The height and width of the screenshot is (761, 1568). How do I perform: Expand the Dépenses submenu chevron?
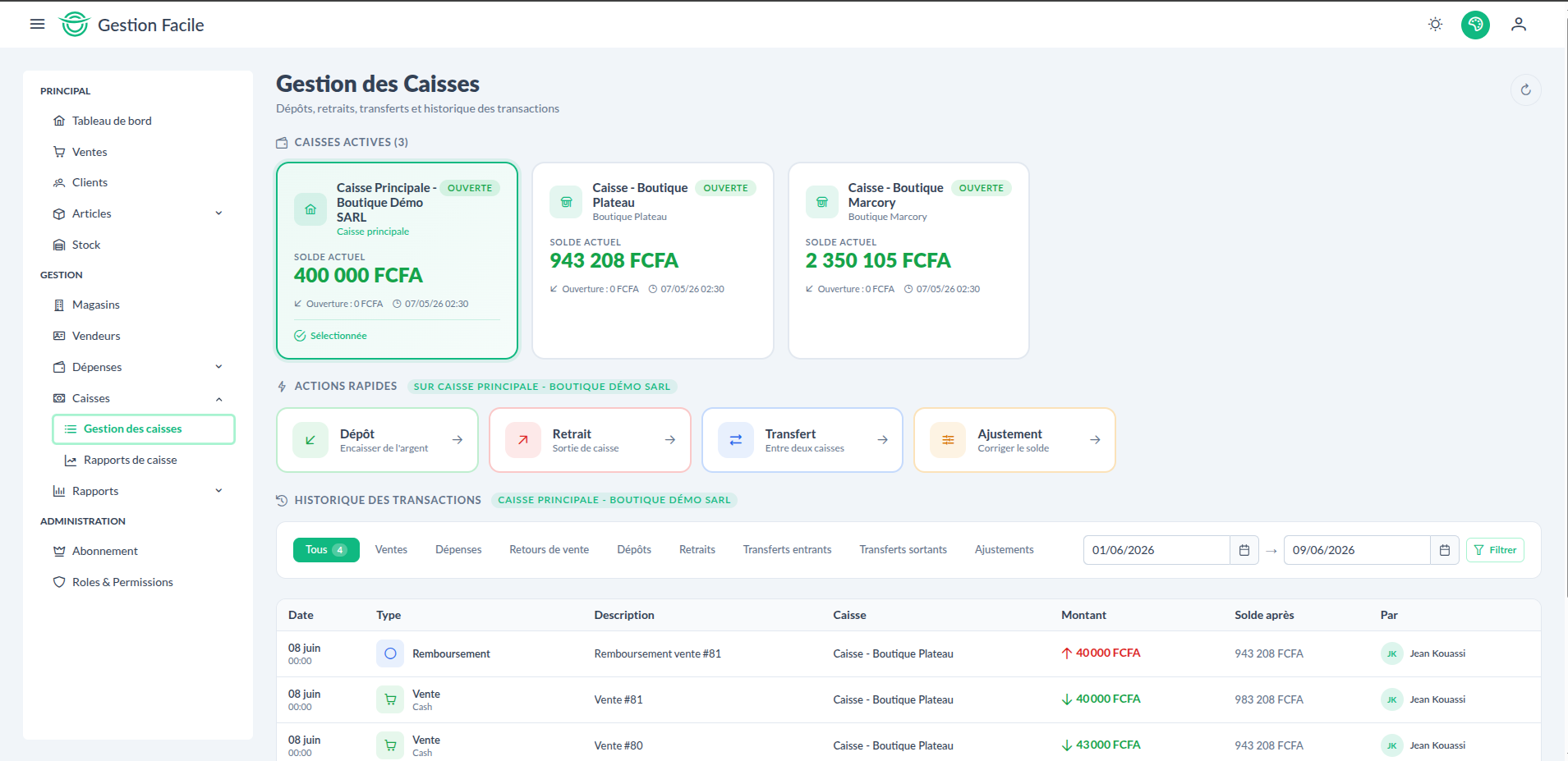coord(218,367)
